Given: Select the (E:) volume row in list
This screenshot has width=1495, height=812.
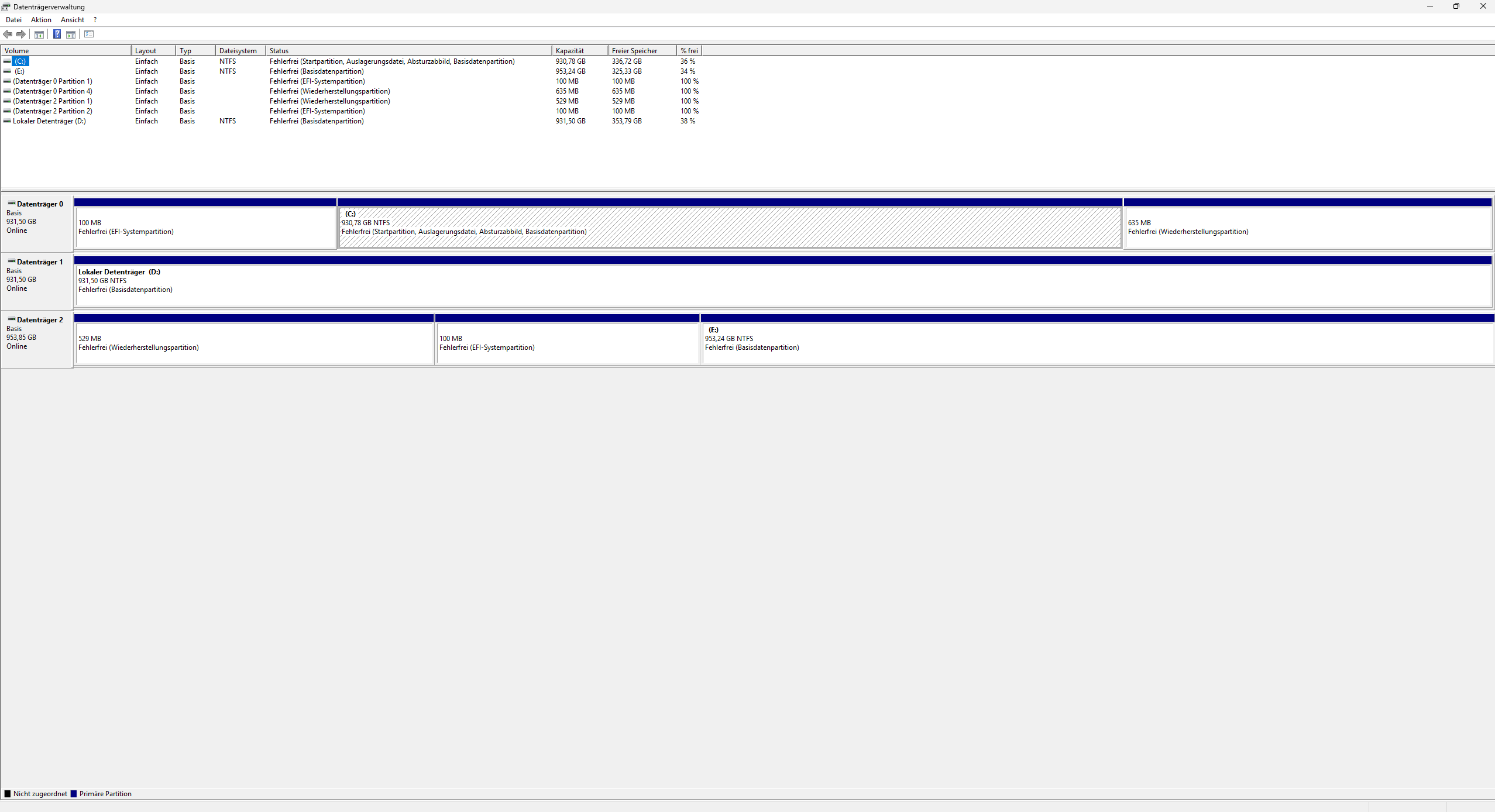Looking at the screenshot, I should [19, 71].
